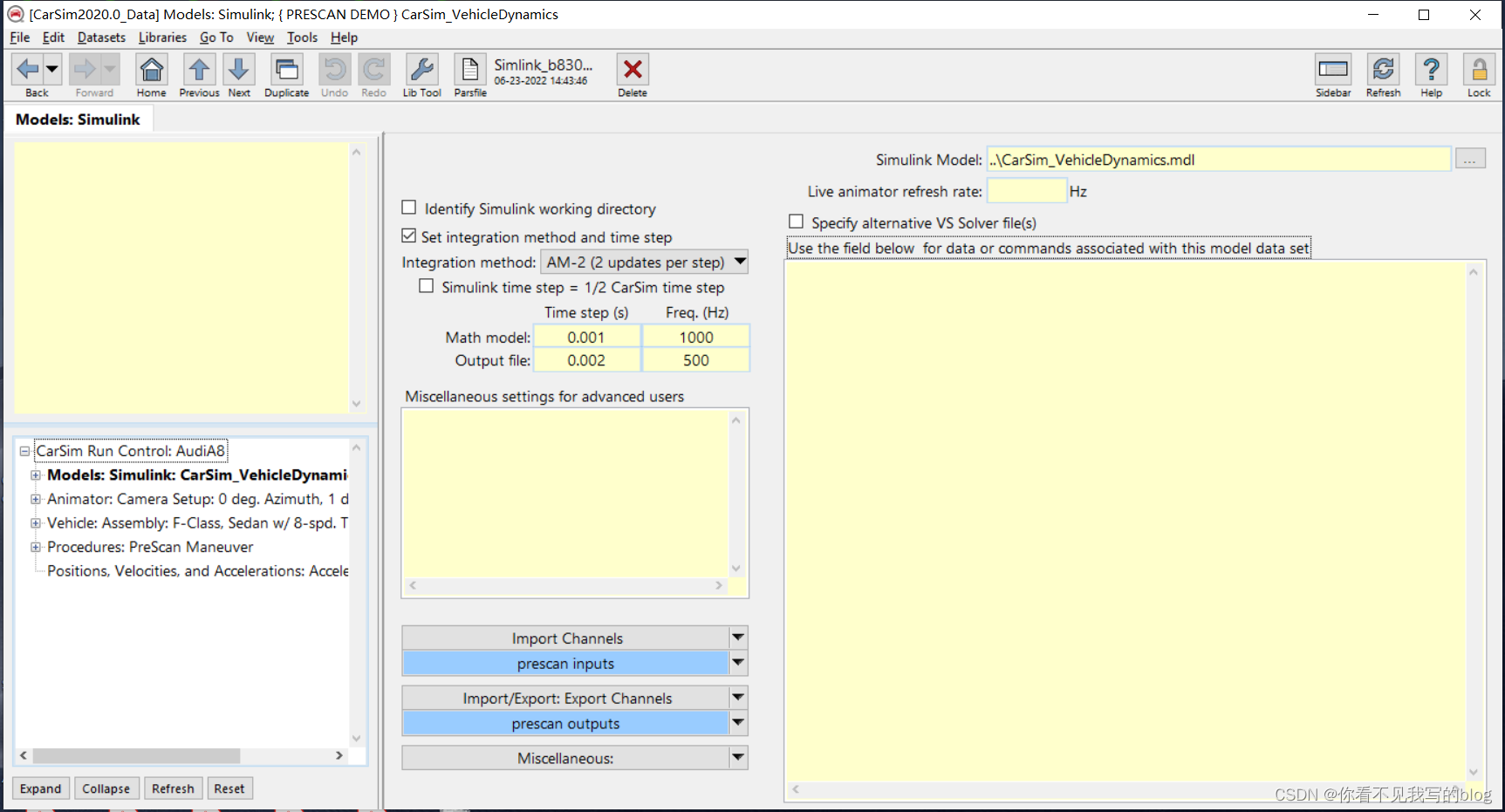
Task: Open the Back history dropdown arrow
Action: coord(51,69)
